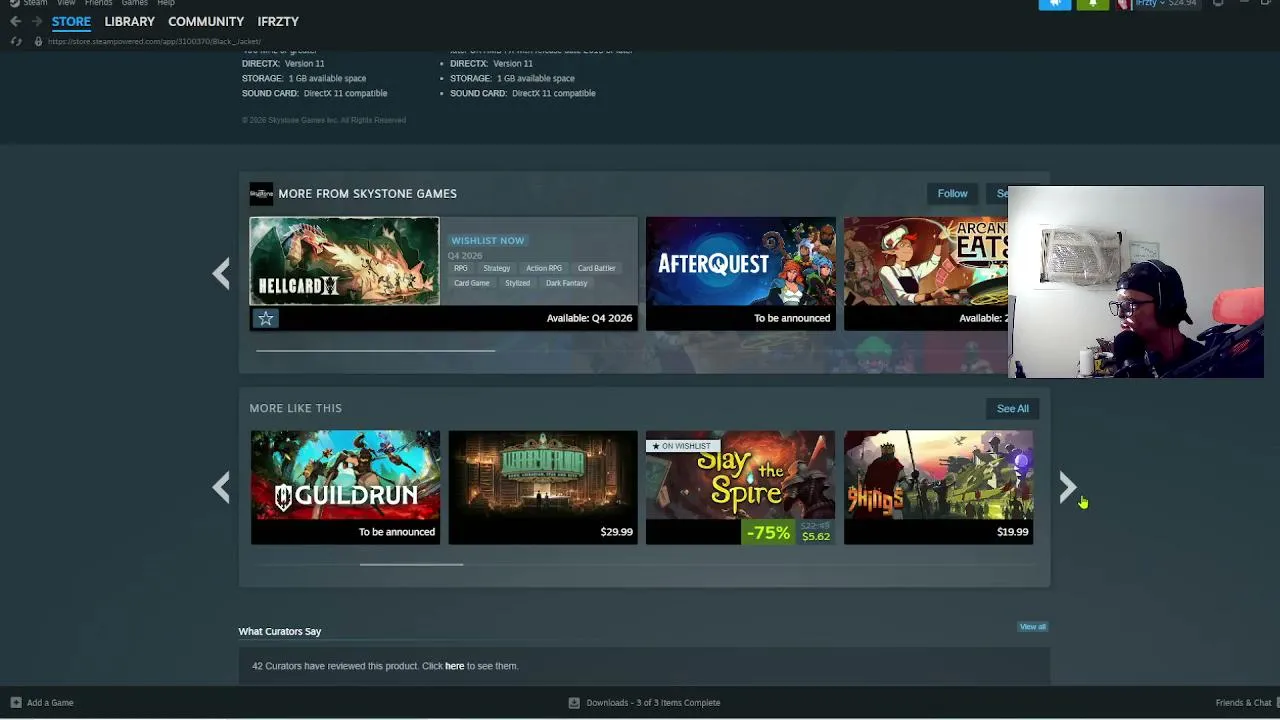The image size is (1280, 720).
Task: Click the 'MORE FROM SKYSTONE GAMES' heading
Action: tap(367, 193)
